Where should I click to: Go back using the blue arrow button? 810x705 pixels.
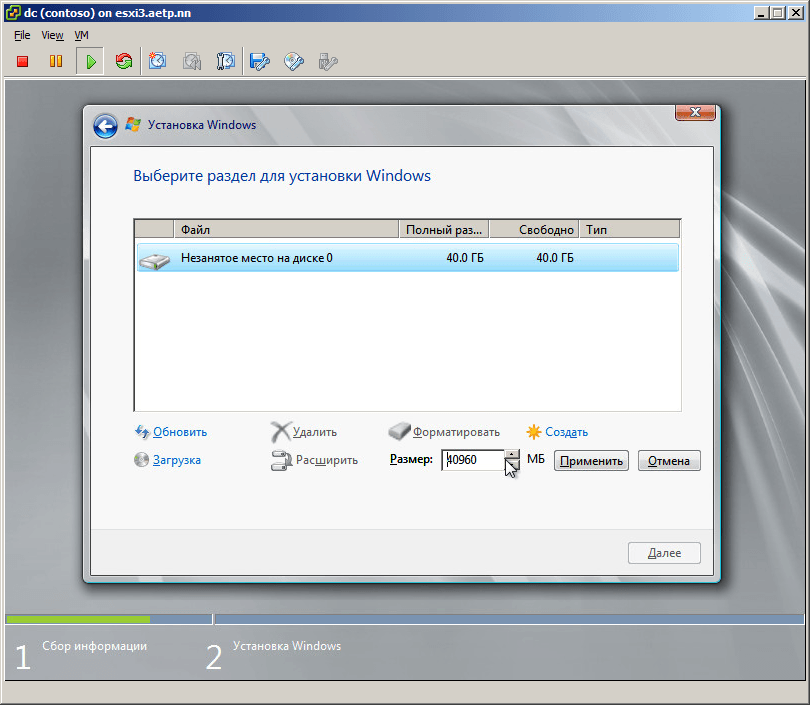(105, 126)
